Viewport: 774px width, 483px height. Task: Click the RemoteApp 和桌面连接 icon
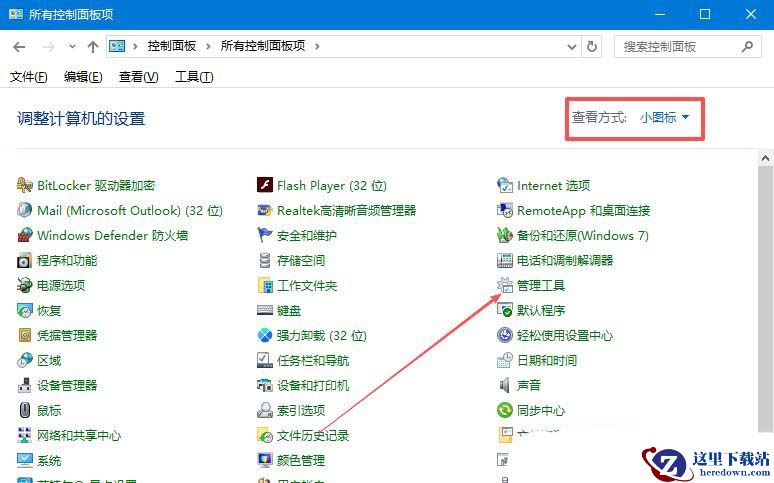(504, 210)
